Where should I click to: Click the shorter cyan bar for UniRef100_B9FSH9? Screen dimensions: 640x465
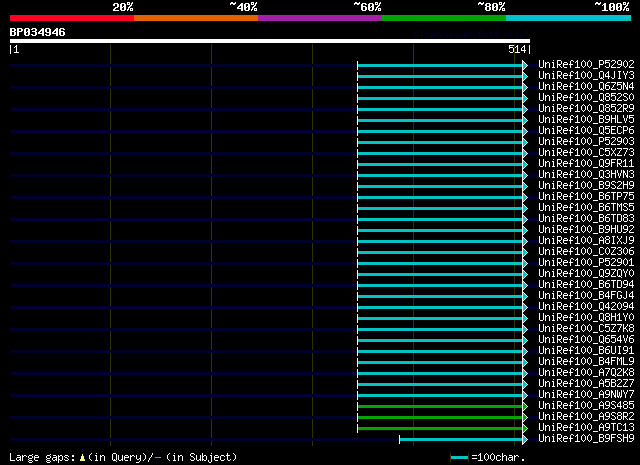(x=461, y=440)
